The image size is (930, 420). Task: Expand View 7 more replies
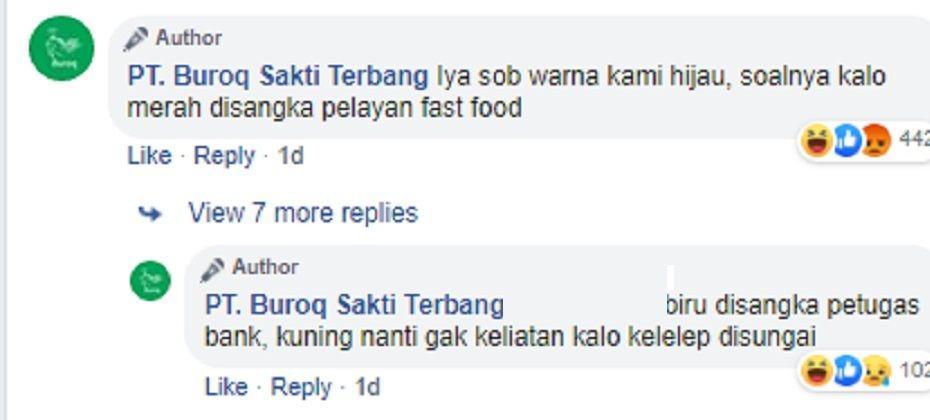point(303,212)
